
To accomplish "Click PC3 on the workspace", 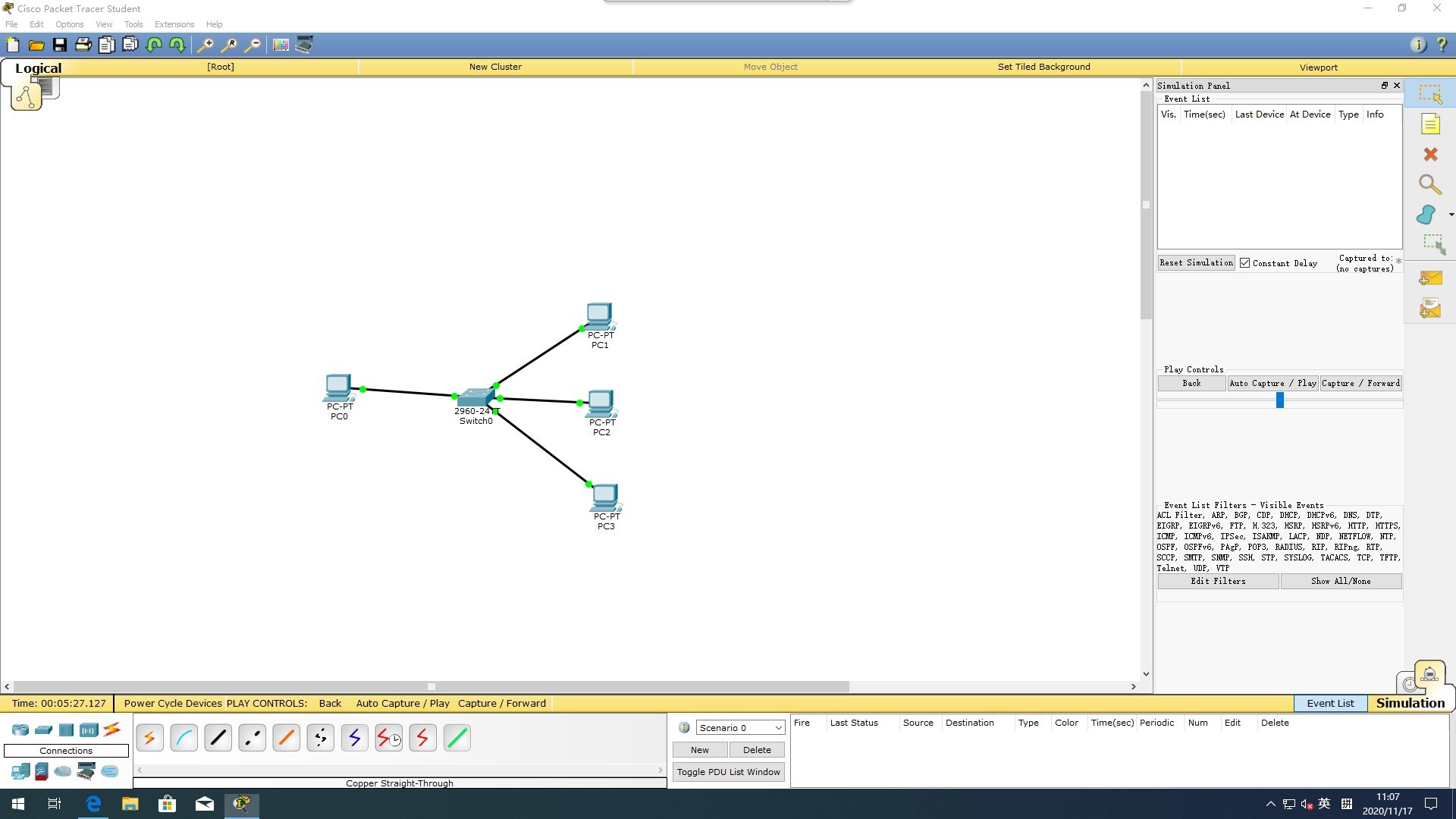I will coord(605,498).
